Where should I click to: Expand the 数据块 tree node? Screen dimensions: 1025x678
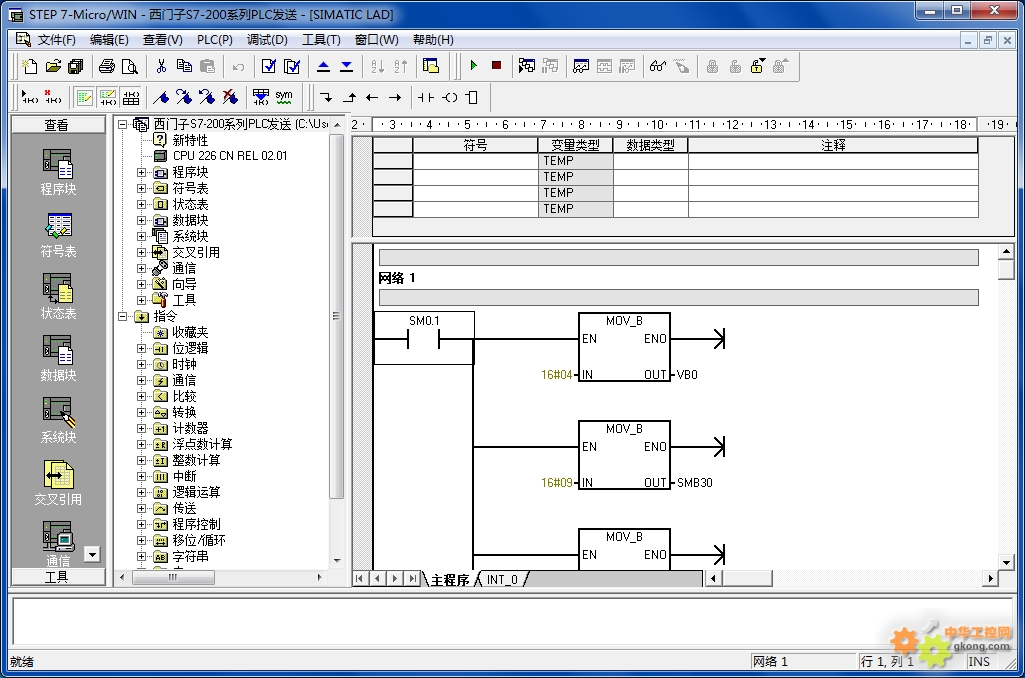[x=141, y=220]
